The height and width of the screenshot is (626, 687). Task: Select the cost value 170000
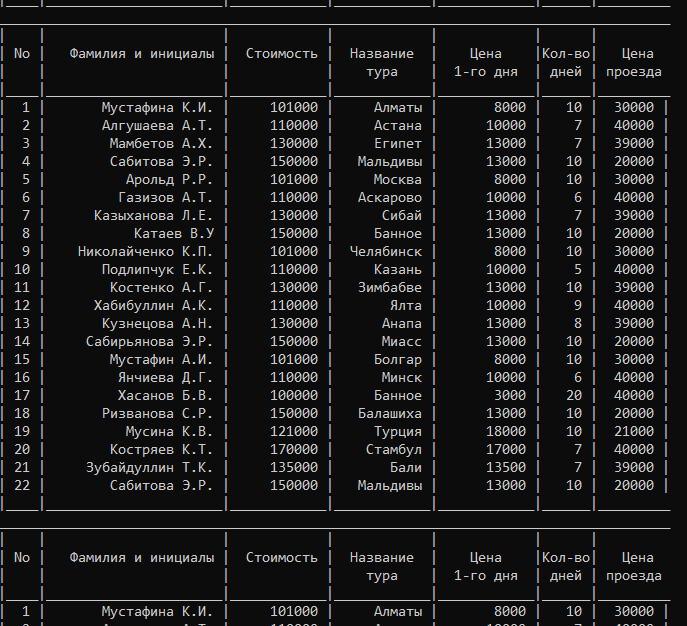[294, 449]
